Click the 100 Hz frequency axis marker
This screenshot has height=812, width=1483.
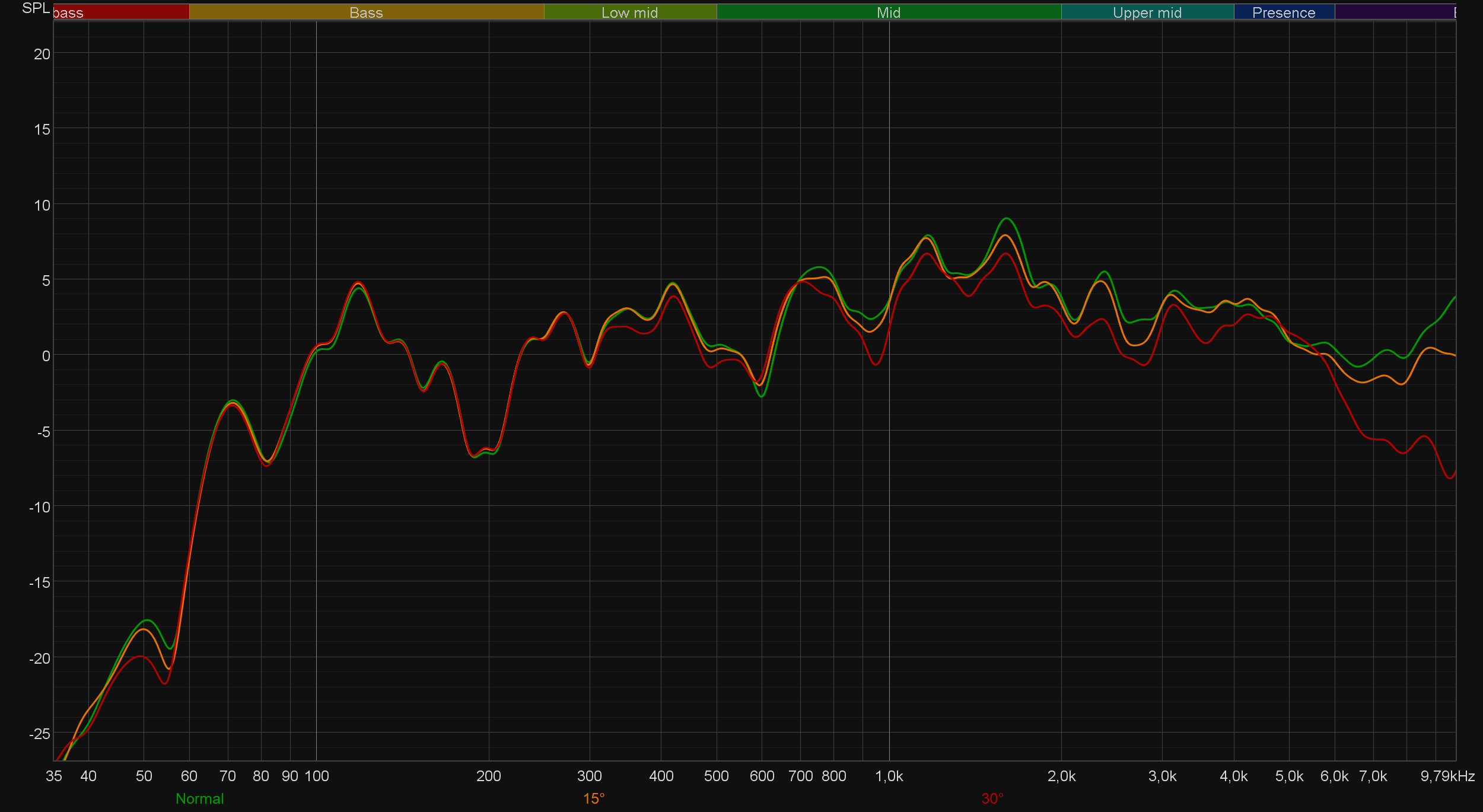(x=317, y=776)
